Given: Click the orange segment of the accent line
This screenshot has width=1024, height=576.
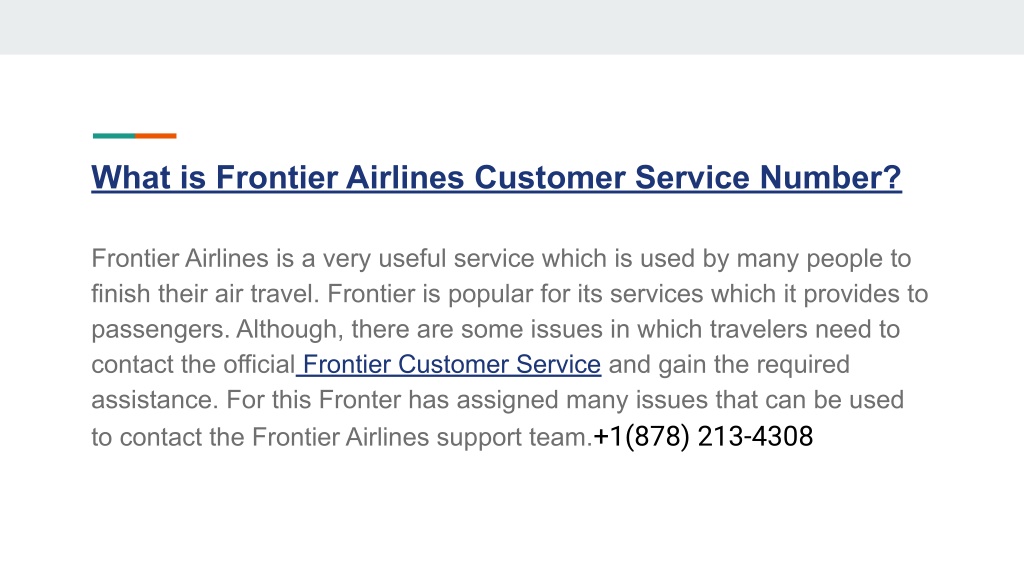Looking at the screenshot, I should coord(155,136).
